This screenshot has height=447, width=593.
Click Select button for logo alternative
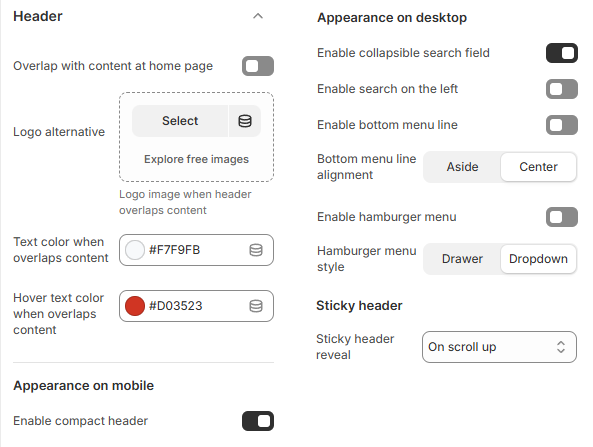coord(180,121)
